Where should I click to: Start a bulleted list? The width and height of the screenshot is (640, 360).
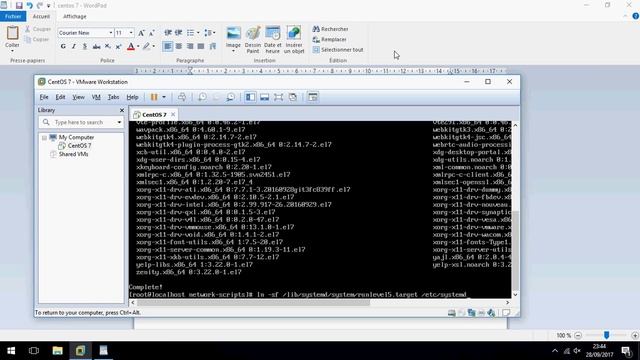(x=191, y=33)
